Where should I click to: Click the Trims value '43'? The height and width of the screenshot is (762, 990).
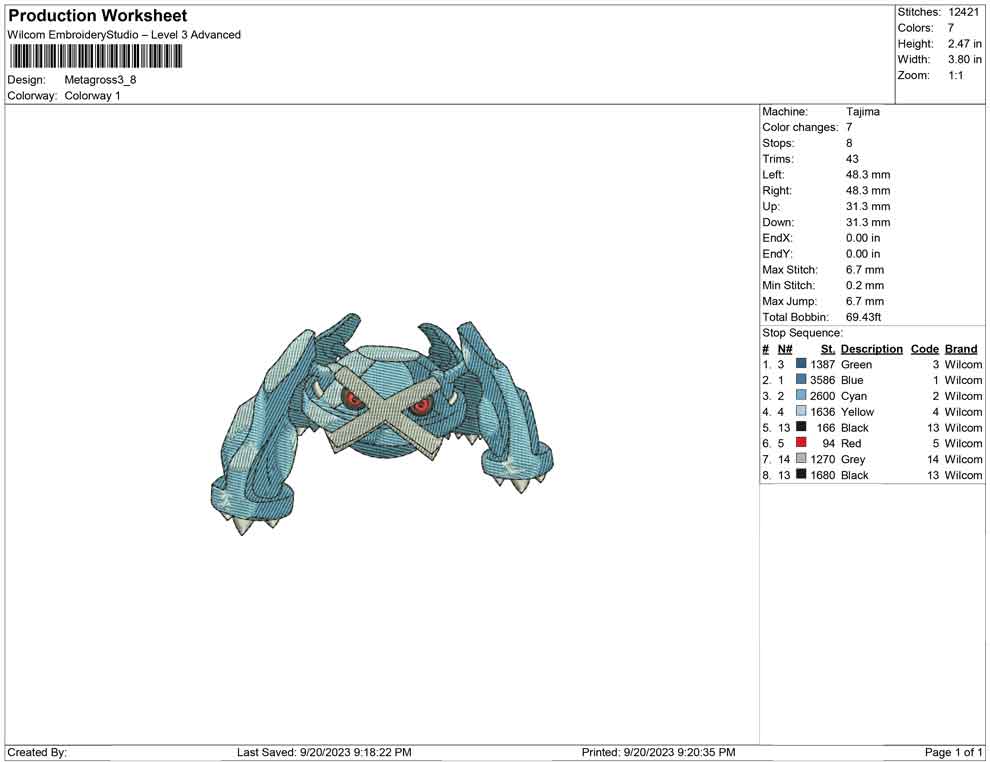[x=852, y=159]
